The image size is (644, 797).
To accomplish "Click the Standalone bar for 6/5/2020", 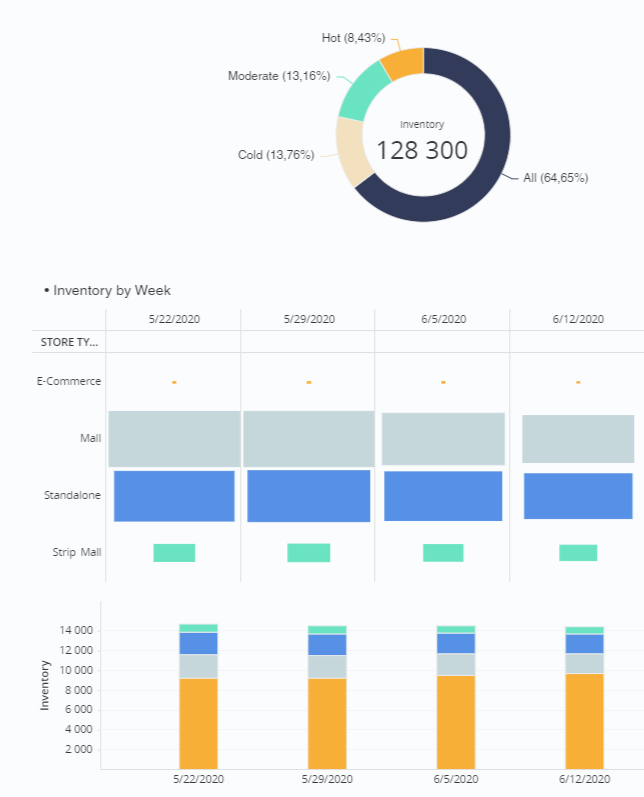I will 443,495.
